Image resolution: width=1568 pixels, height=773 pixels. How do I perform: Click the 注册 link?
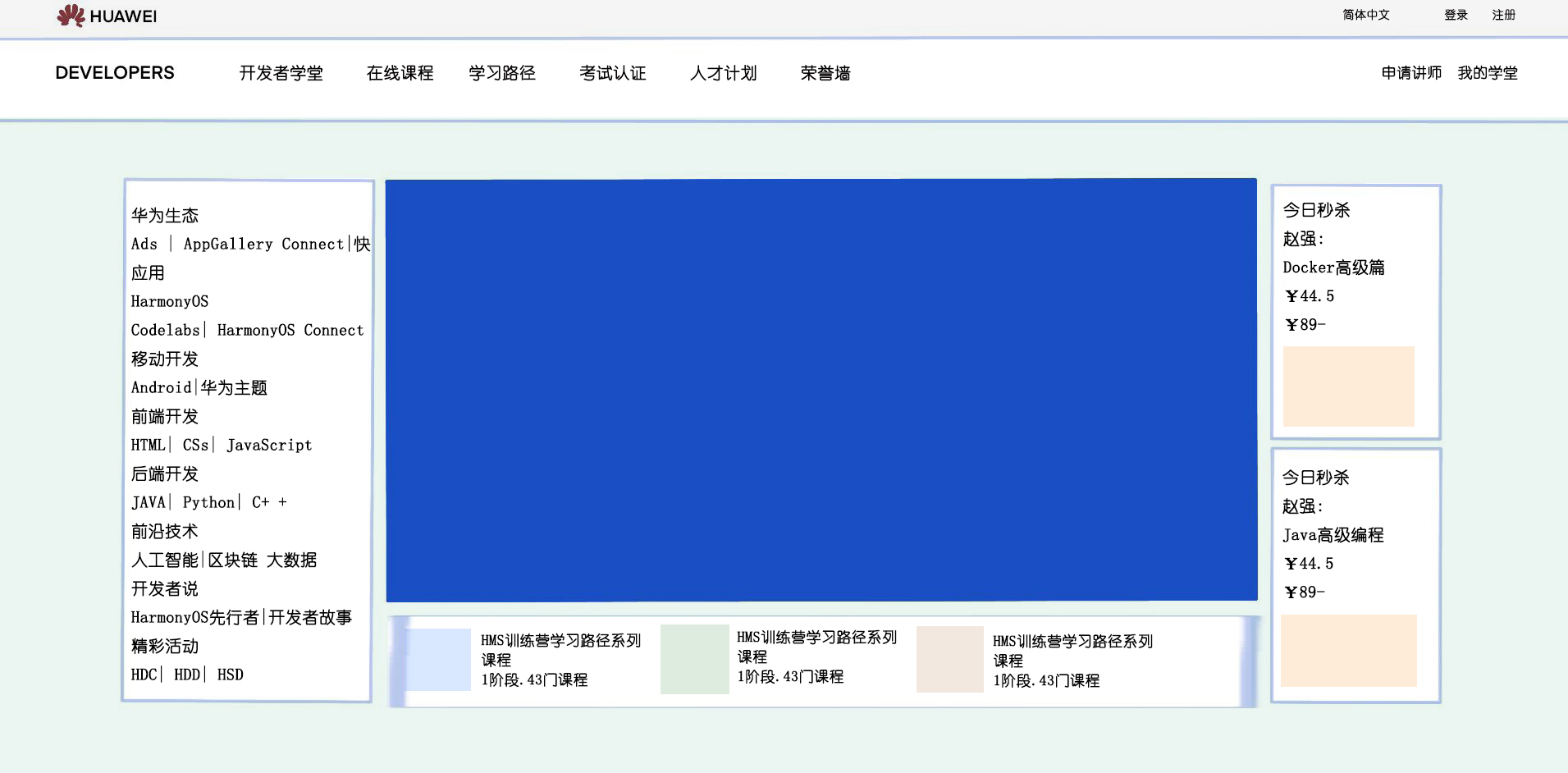1504,15
